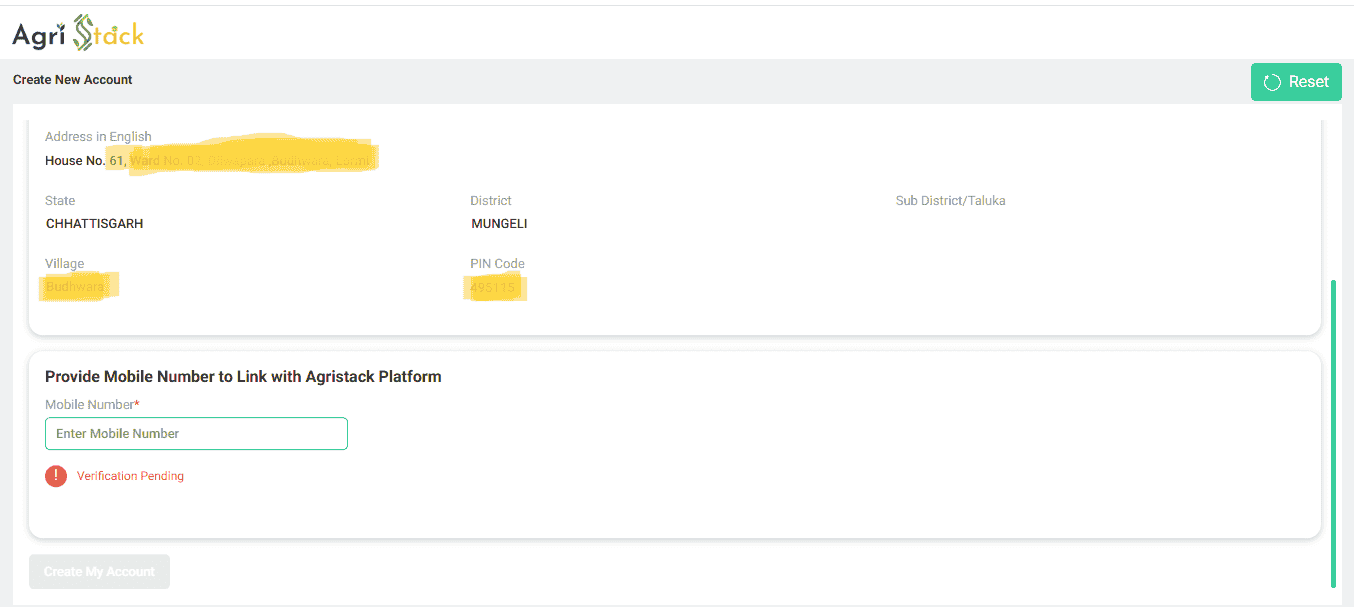This screenshot has height=607, width=1354.
Task: Focus the Enter Mobile Number field
Action: point(196,434)
